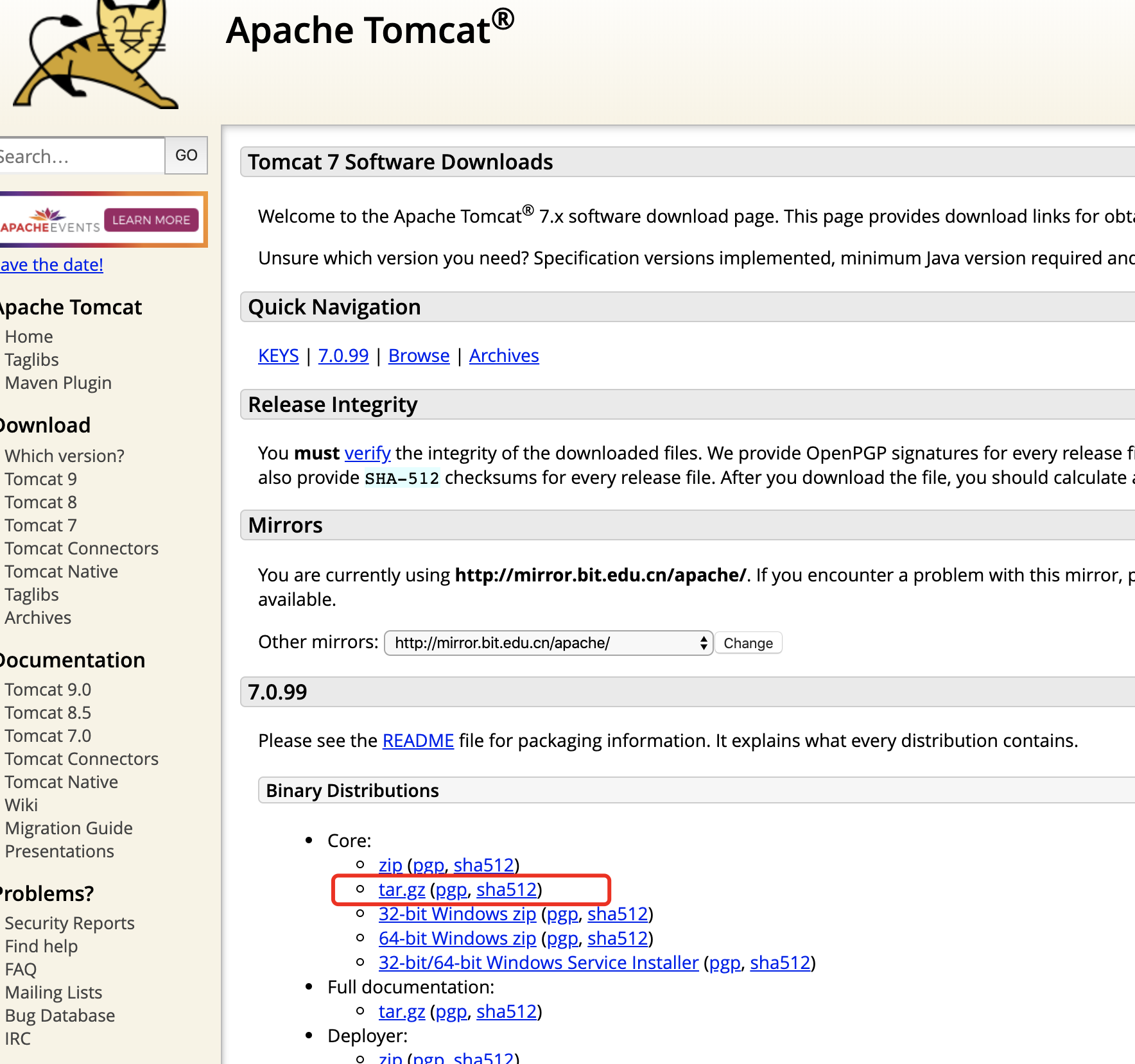This screenshot has height=1064, width=1135.
Task: Open Taglibs under Download section
Action: click(31, 595)
